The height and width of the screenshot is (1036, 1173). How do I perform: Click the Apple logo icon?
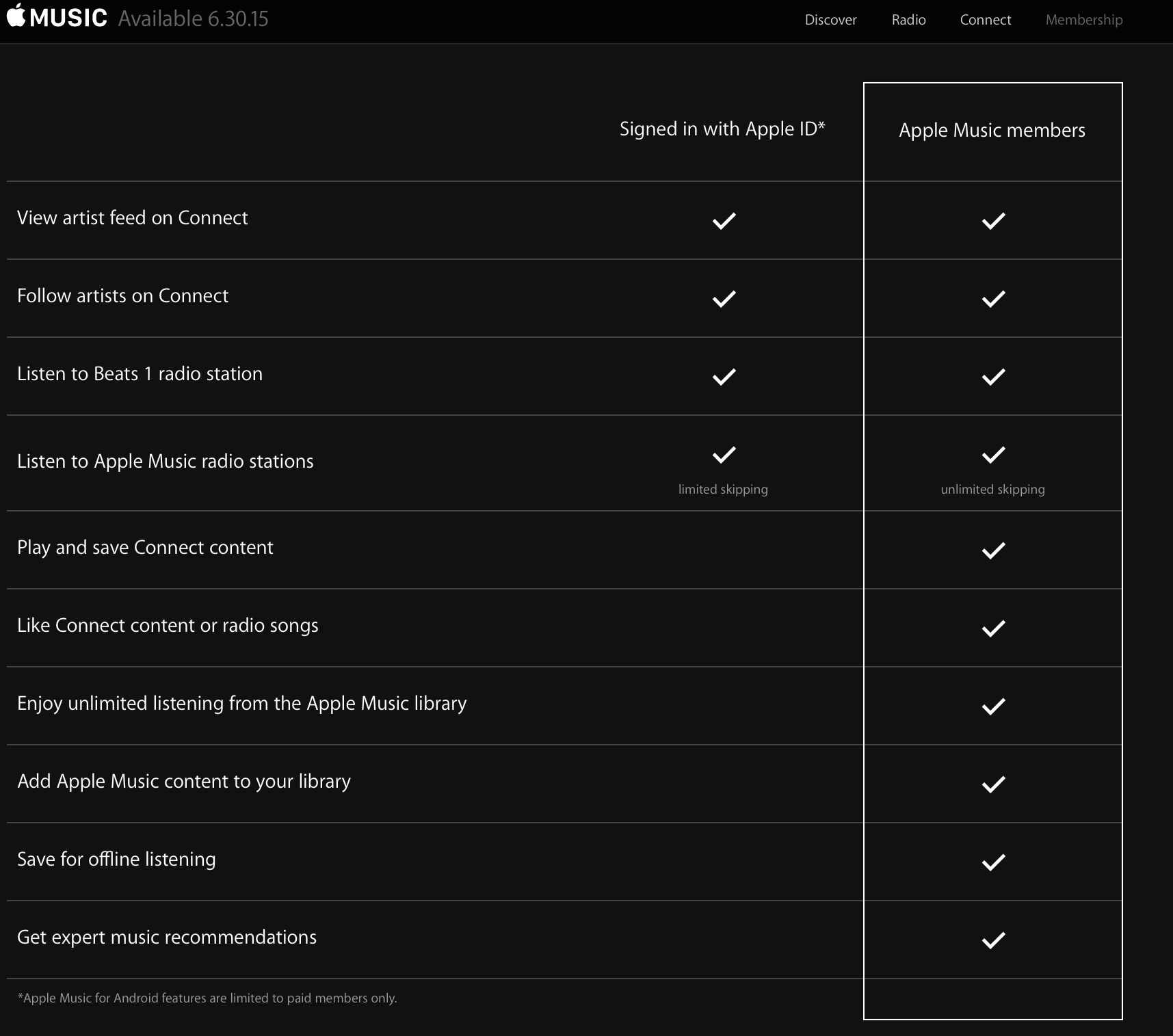pyautogui.click(x=16, y=15)
